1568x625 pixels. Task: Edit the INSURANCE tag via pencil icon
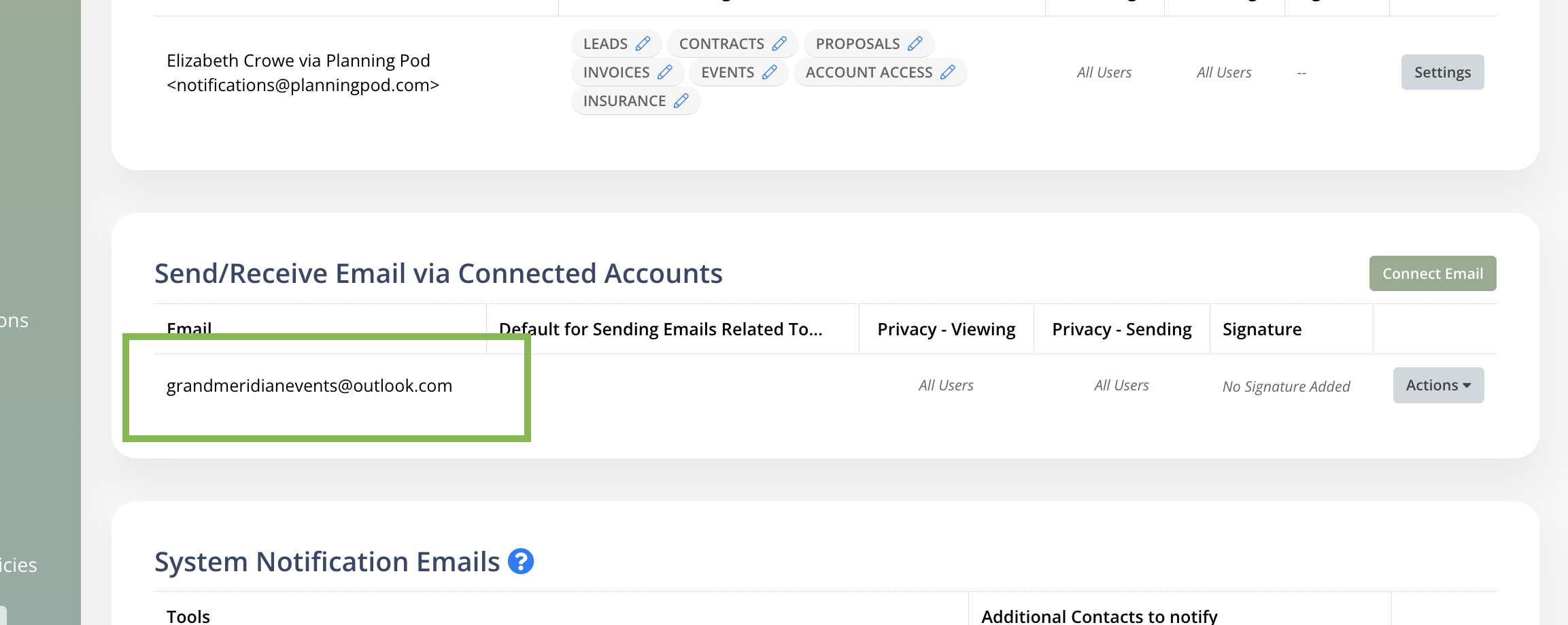pyautogui.click(x=681, y=101)
